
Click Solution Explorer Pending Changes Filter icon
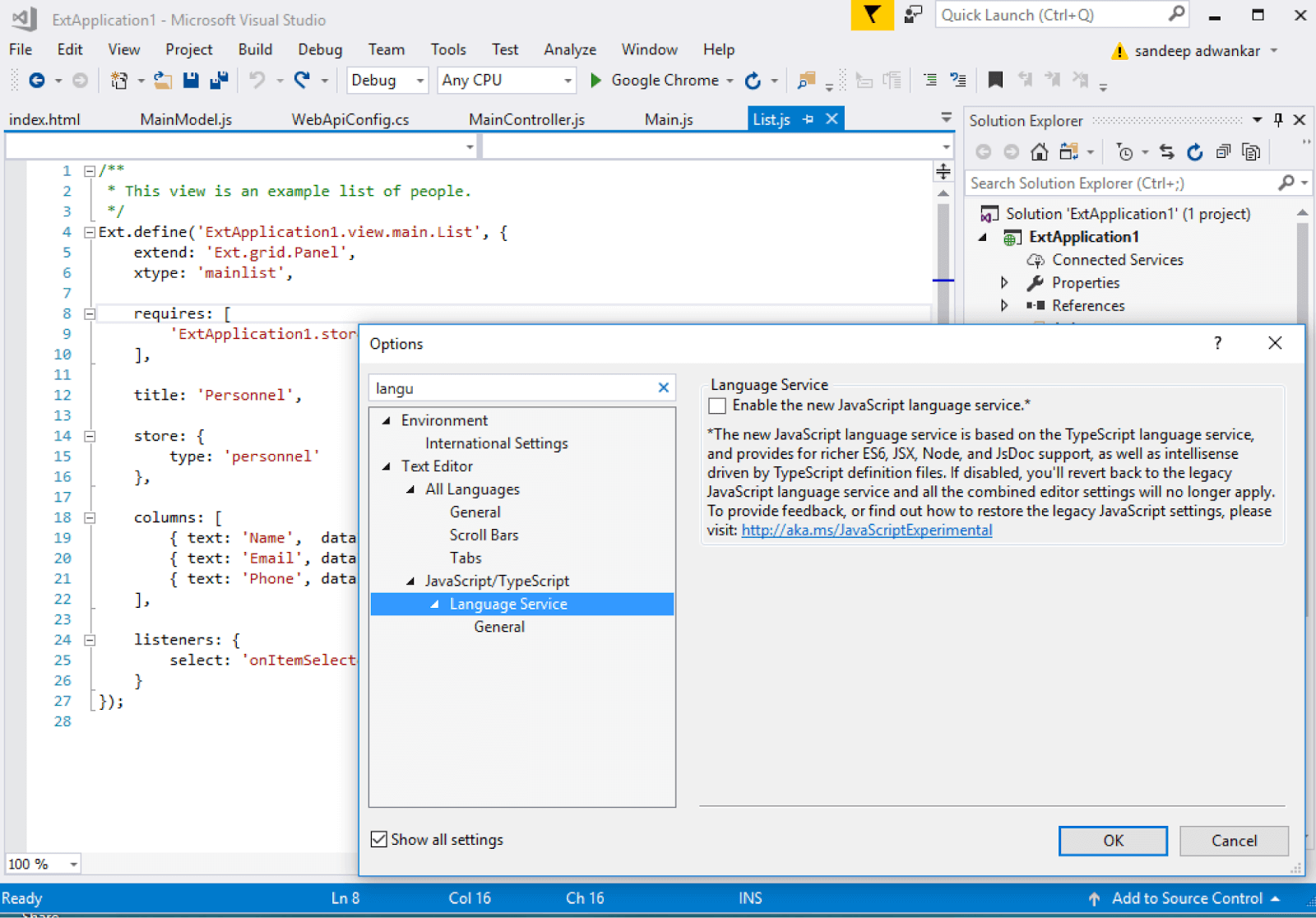pyautogui.click(x=1125, y=151)
